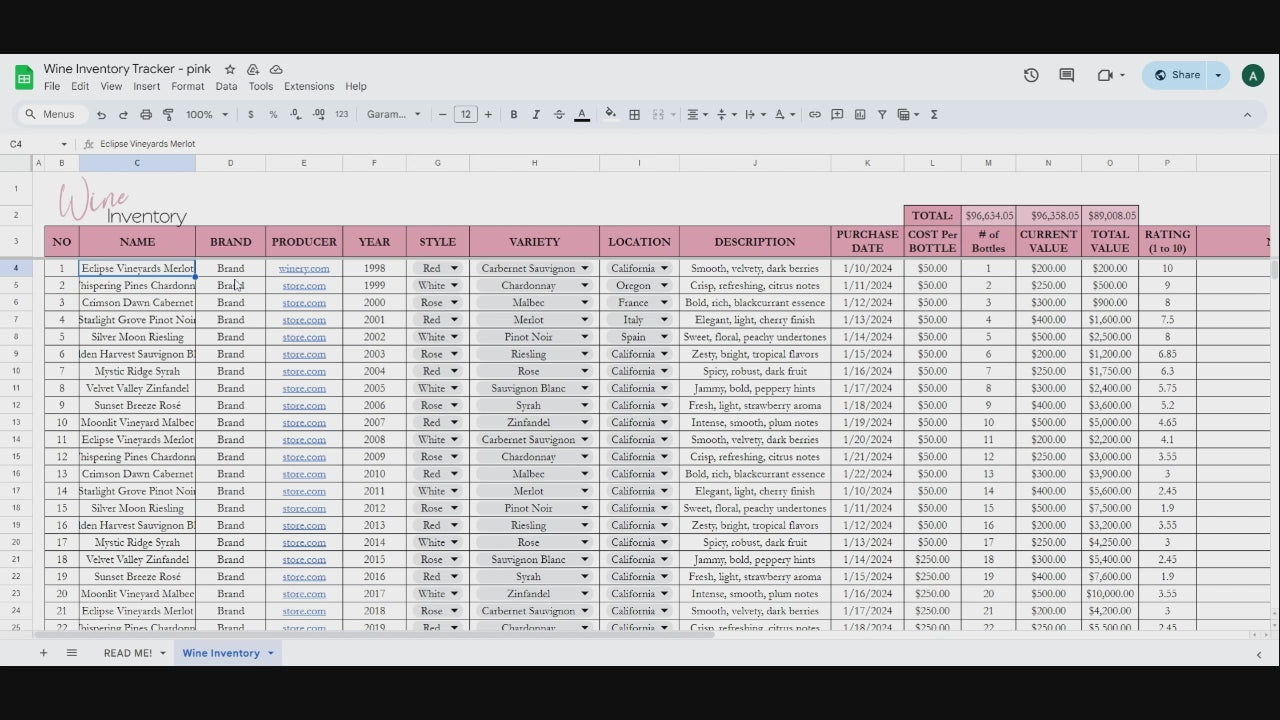Open the Extensions menu

pyautogui.click(x=309, y=86)
